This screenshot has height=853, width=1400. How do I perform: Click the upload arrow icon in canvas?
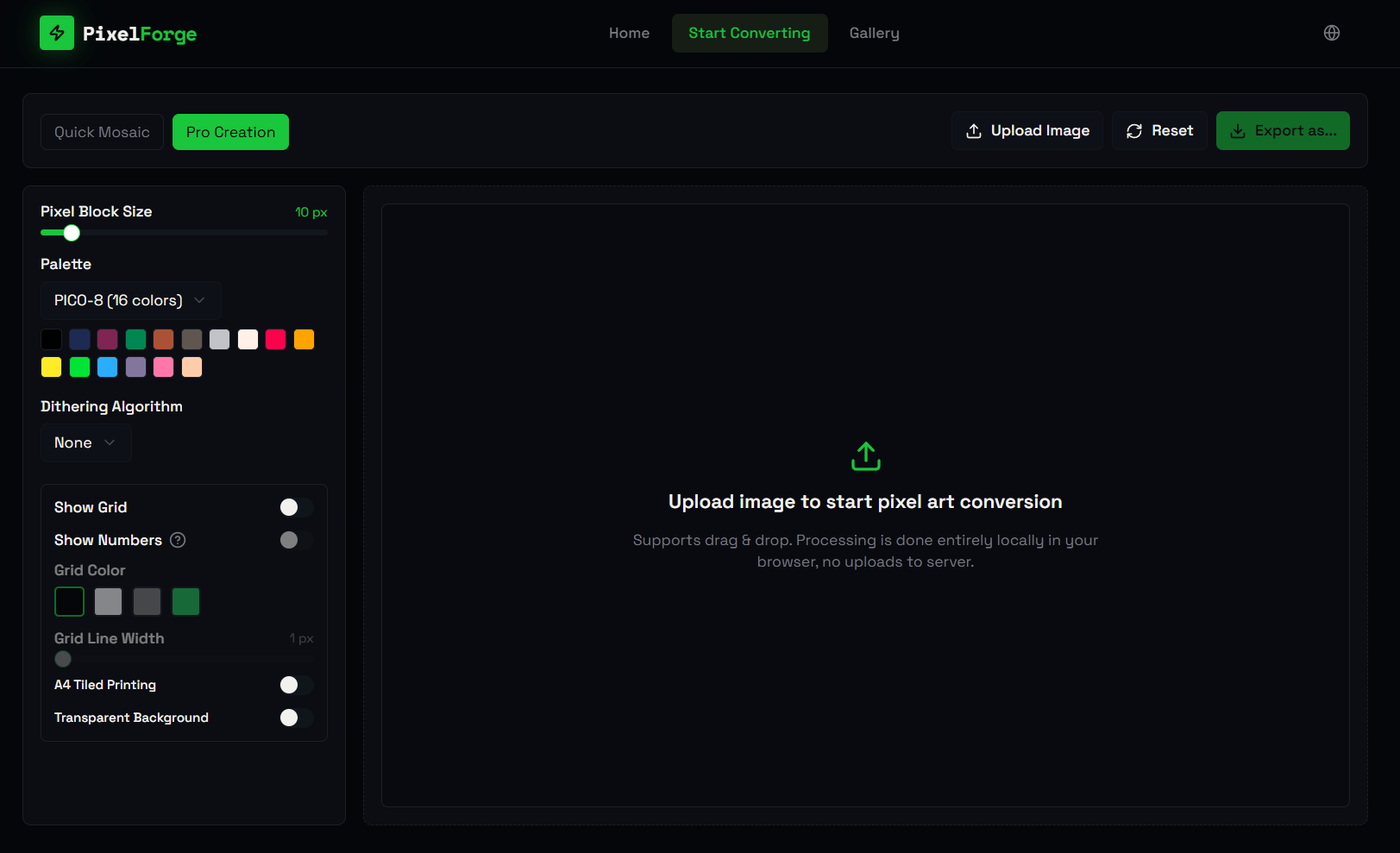[x=865, y=456]
